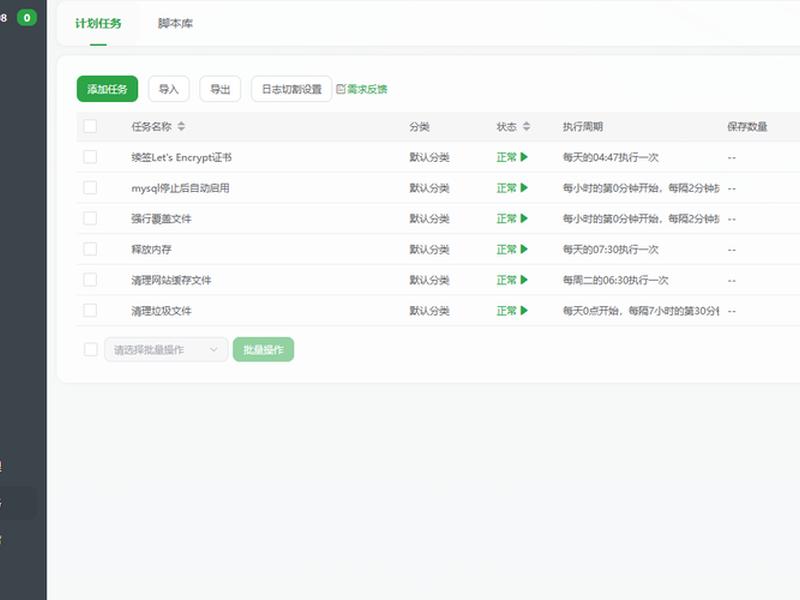Viewport: 800px width, 600px height.
Task: Click the 添加任务 button
Action: (x=107, y=89)
